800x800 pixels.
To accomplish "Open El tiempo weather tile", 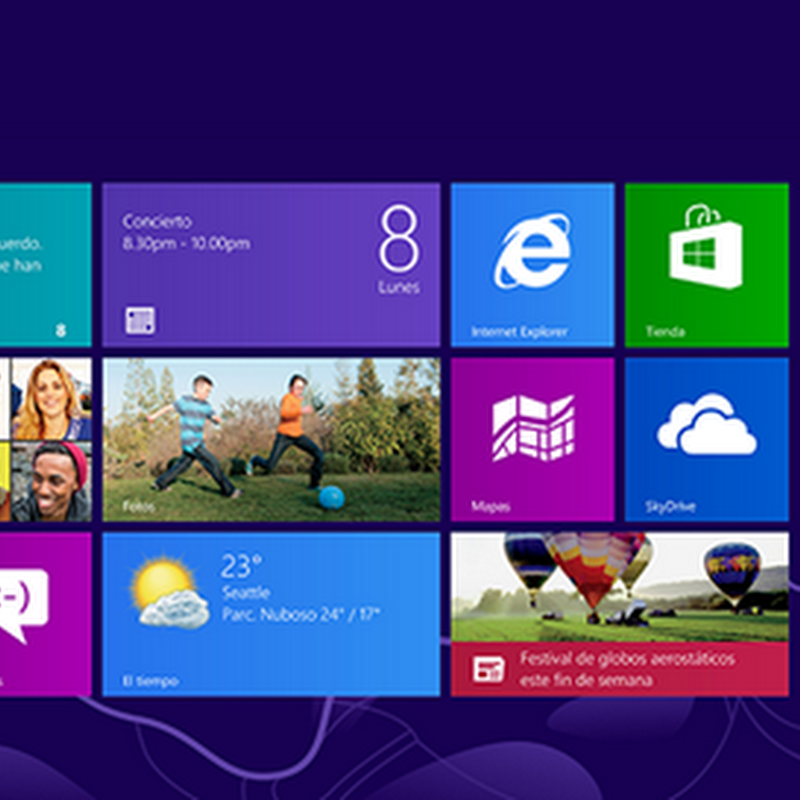I will pos(271,614).
